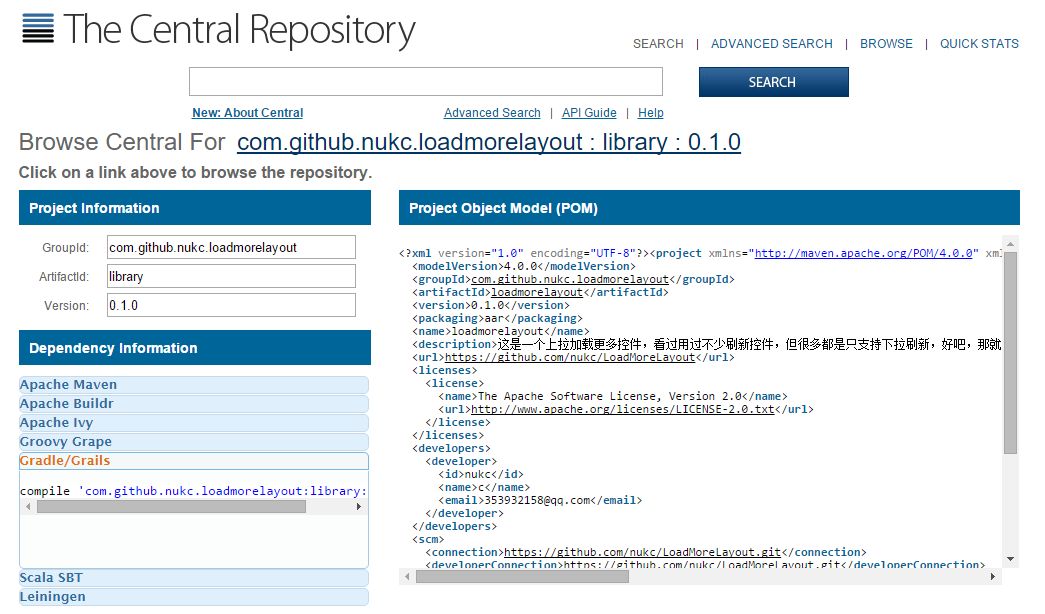Open the maven.apache.org/POM/4.0.0 xmlns link

(866, 253)
